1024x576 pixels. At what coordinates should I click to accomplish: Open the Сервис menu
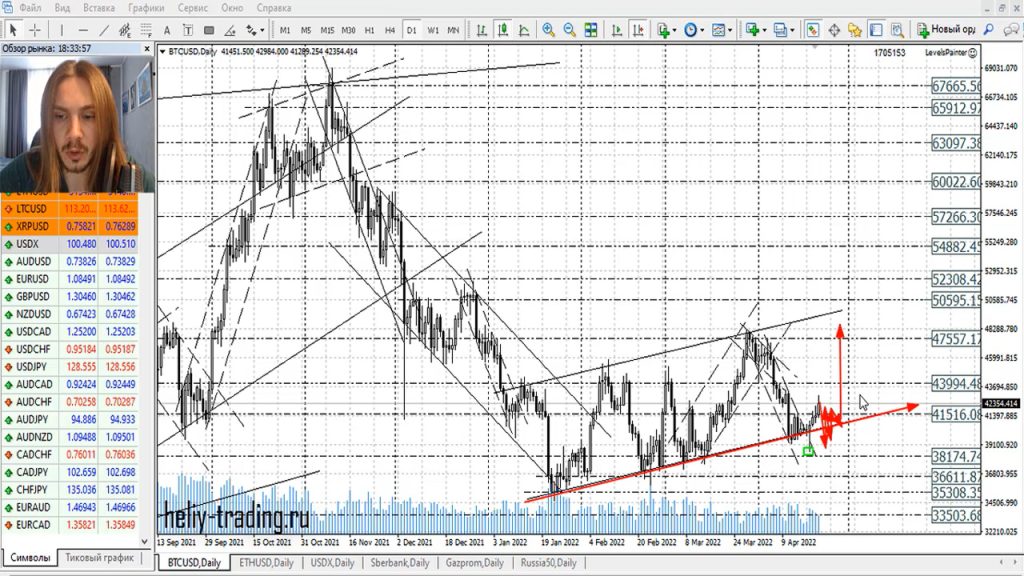191,8
